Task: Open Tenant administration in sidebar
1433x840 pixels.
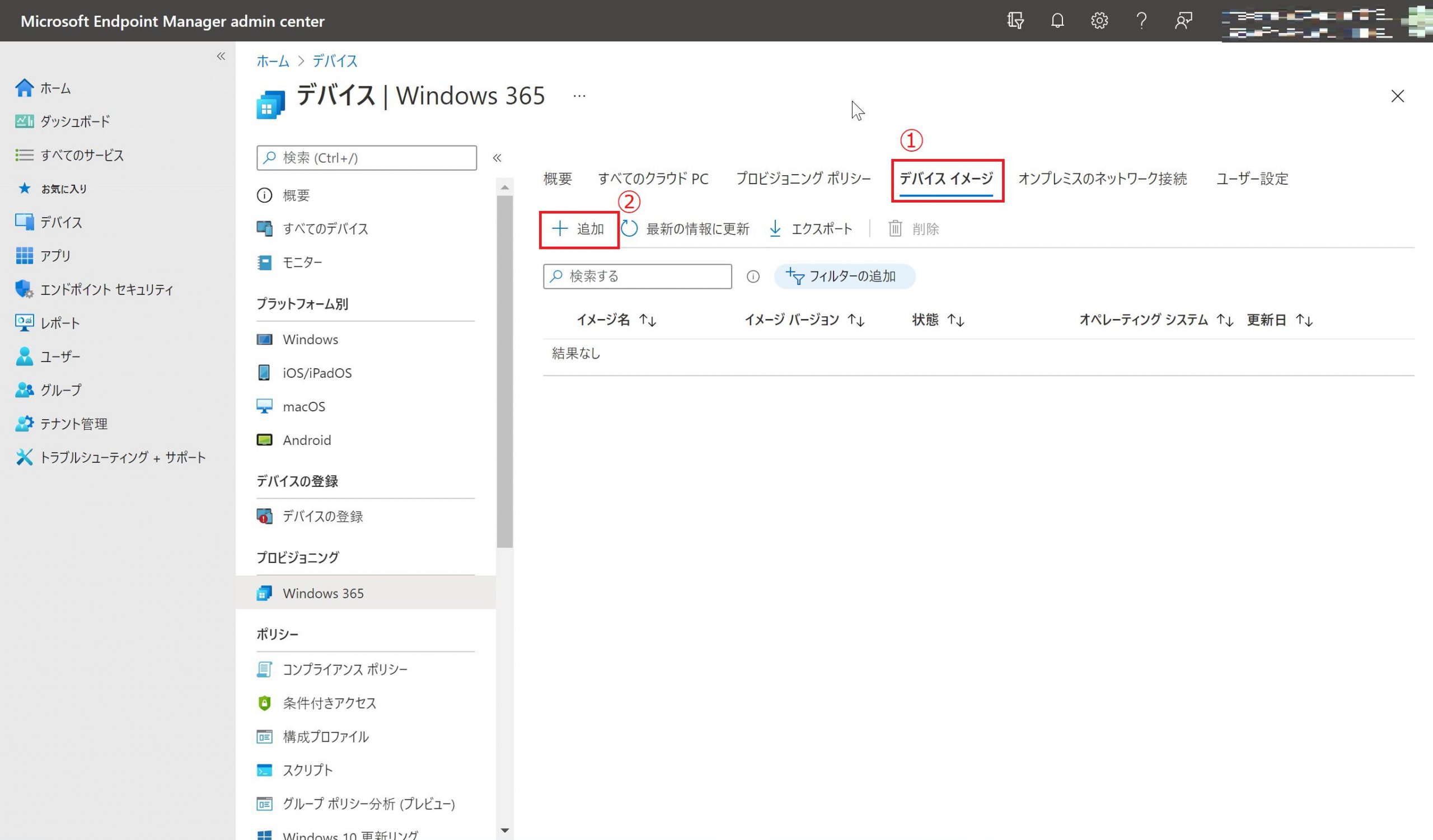Action: [73, 424]
